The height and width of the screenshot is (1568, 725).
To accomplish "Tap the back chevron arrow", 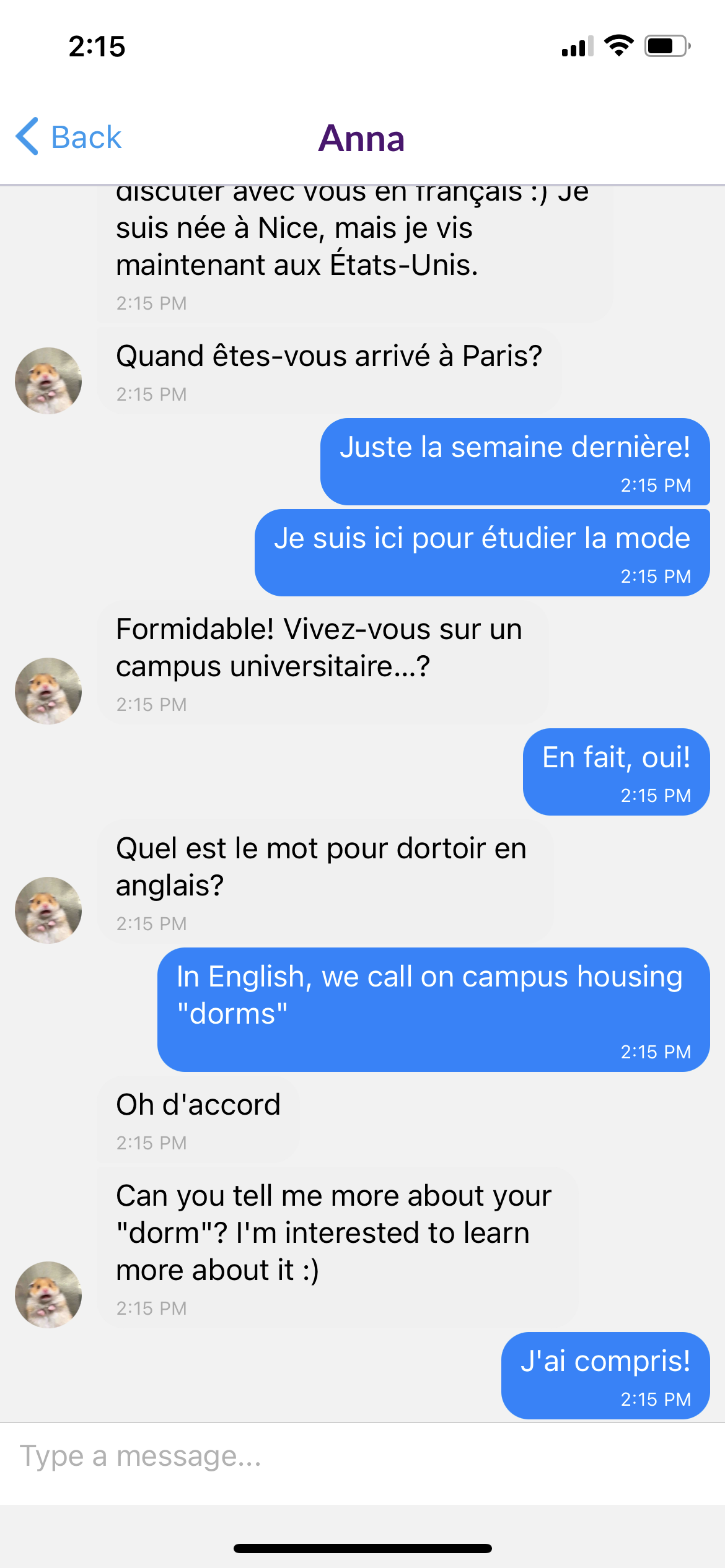I will [x=27, y=136].
